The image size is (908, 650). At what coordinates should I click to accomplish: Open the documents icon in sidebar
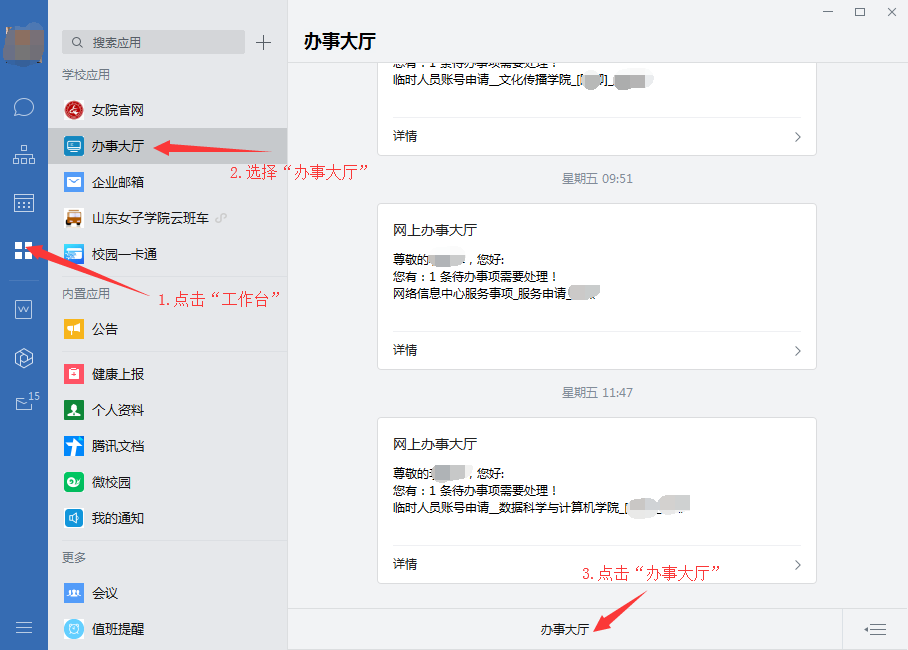pos(24,310)
